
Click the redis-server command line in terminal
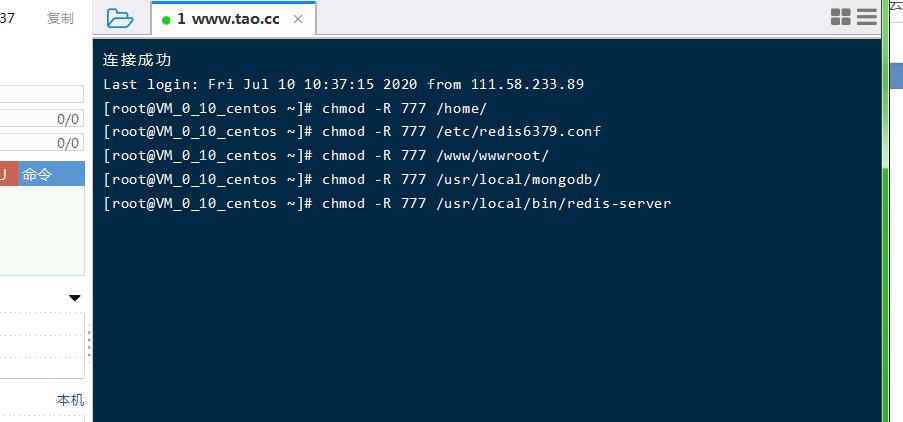pos(387,204)
